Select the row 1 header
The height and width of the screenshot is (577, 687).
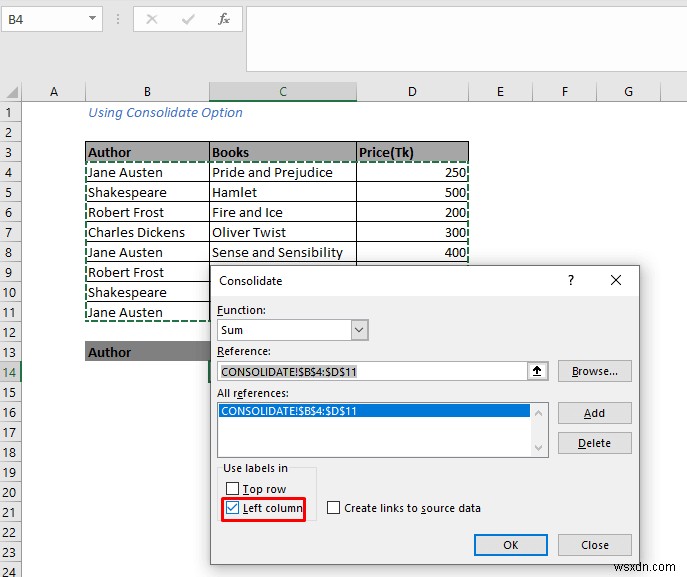coord(10,113)
